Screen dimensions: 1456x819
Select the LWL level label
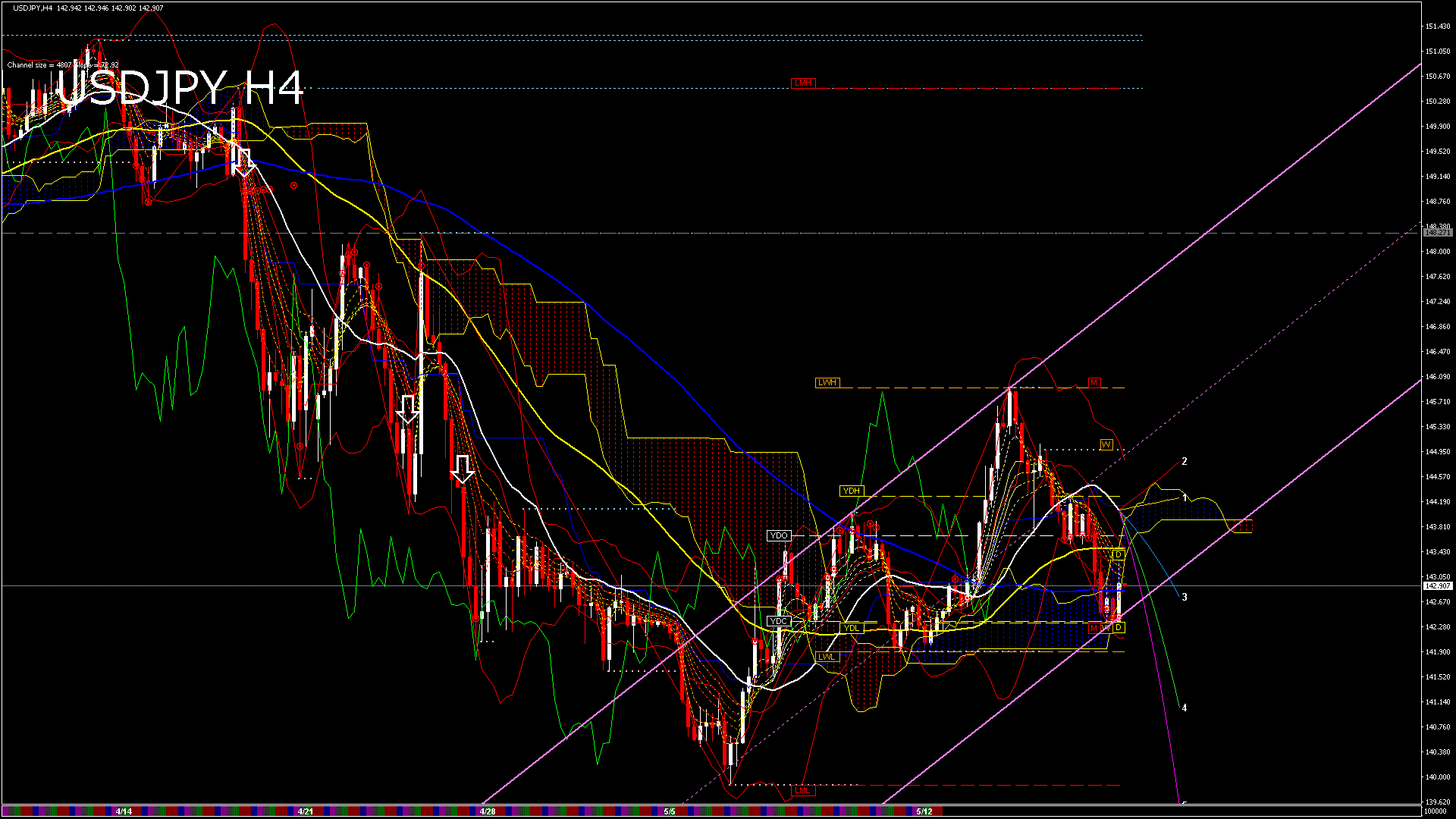click(x=827, y=657)
